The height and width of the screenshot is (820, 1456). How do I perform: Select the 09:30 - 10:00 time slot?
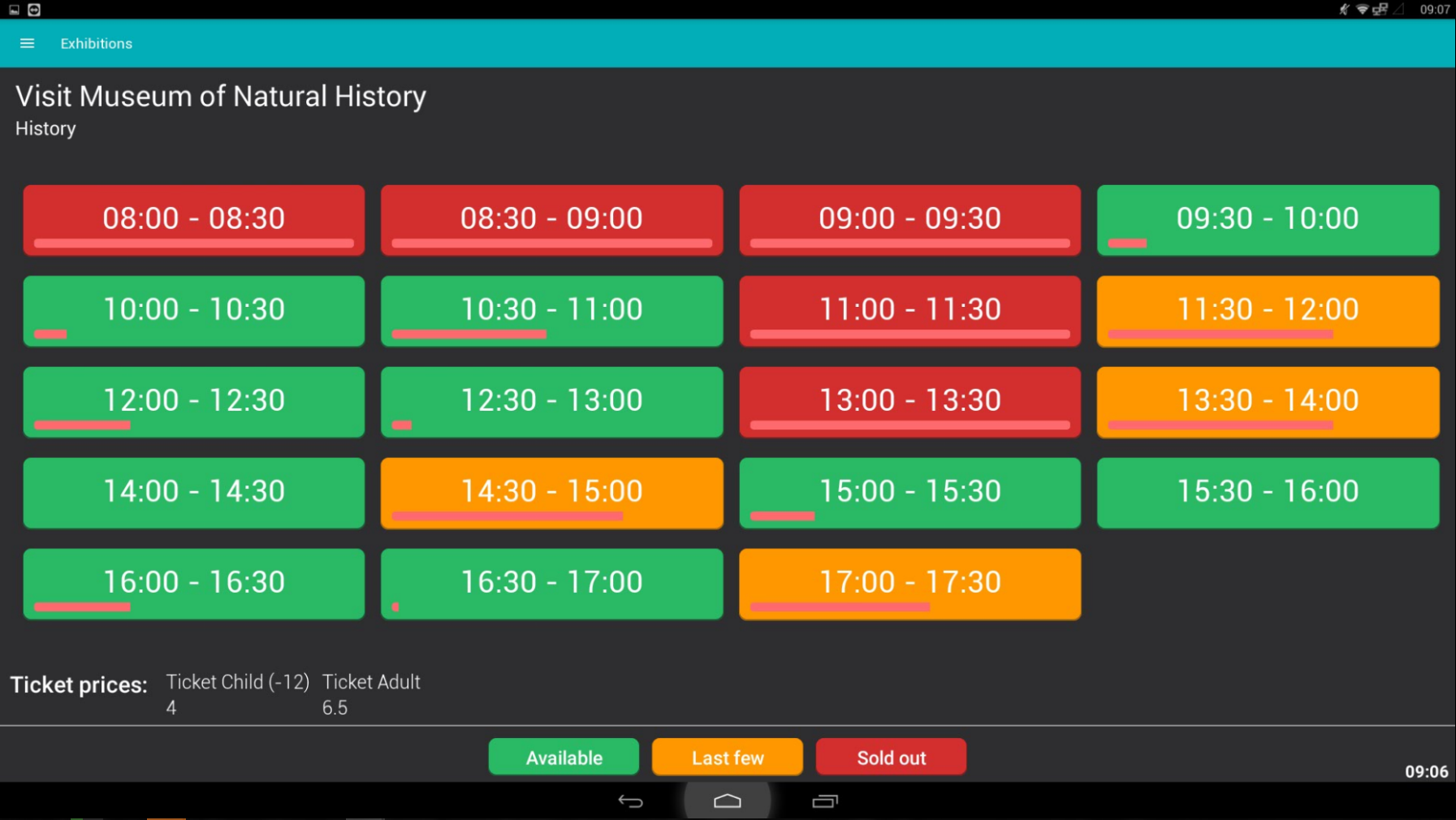coord(1267,220)
